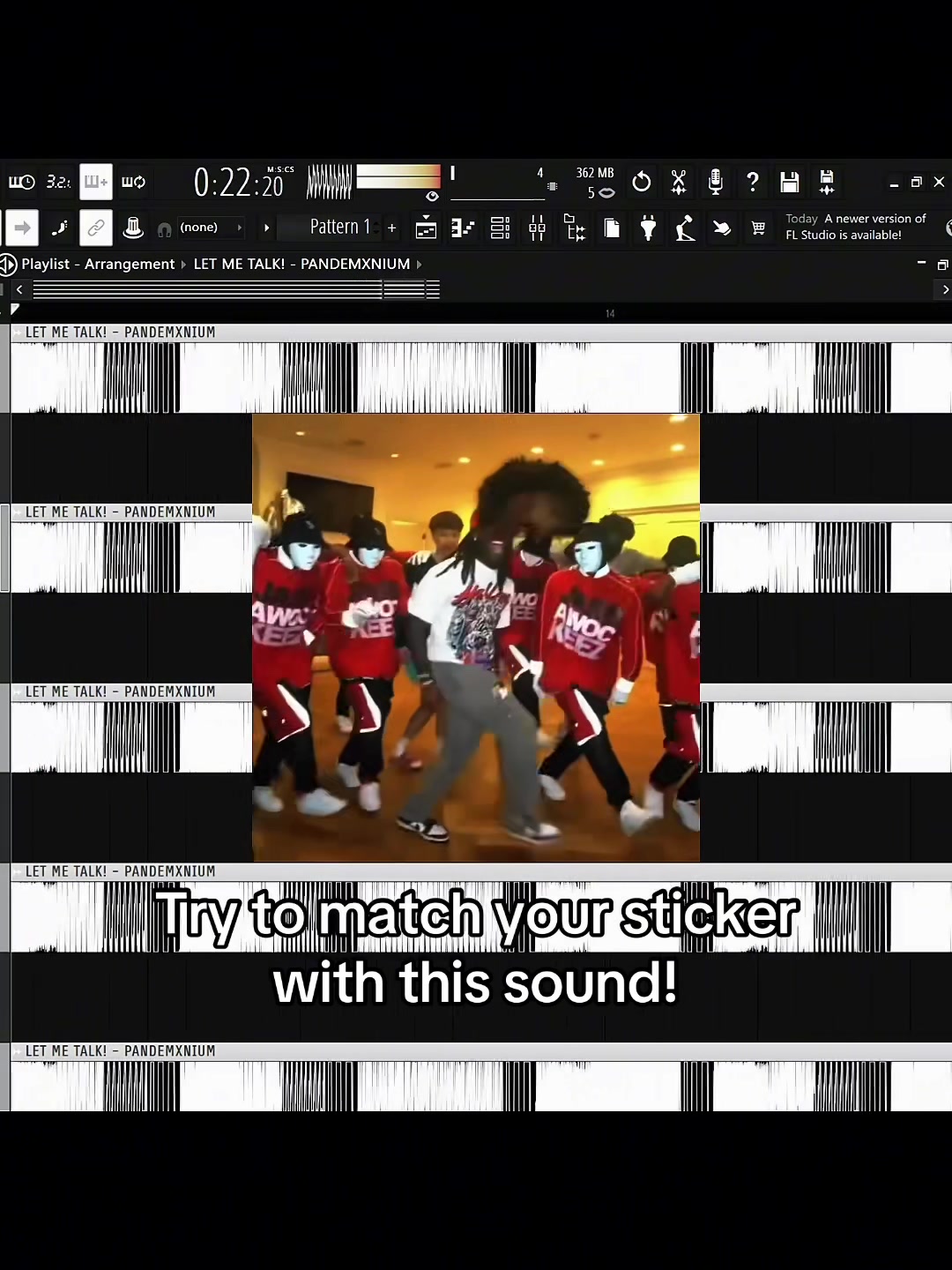Click the horizontal playlist scrollbar

click(235, 289)
